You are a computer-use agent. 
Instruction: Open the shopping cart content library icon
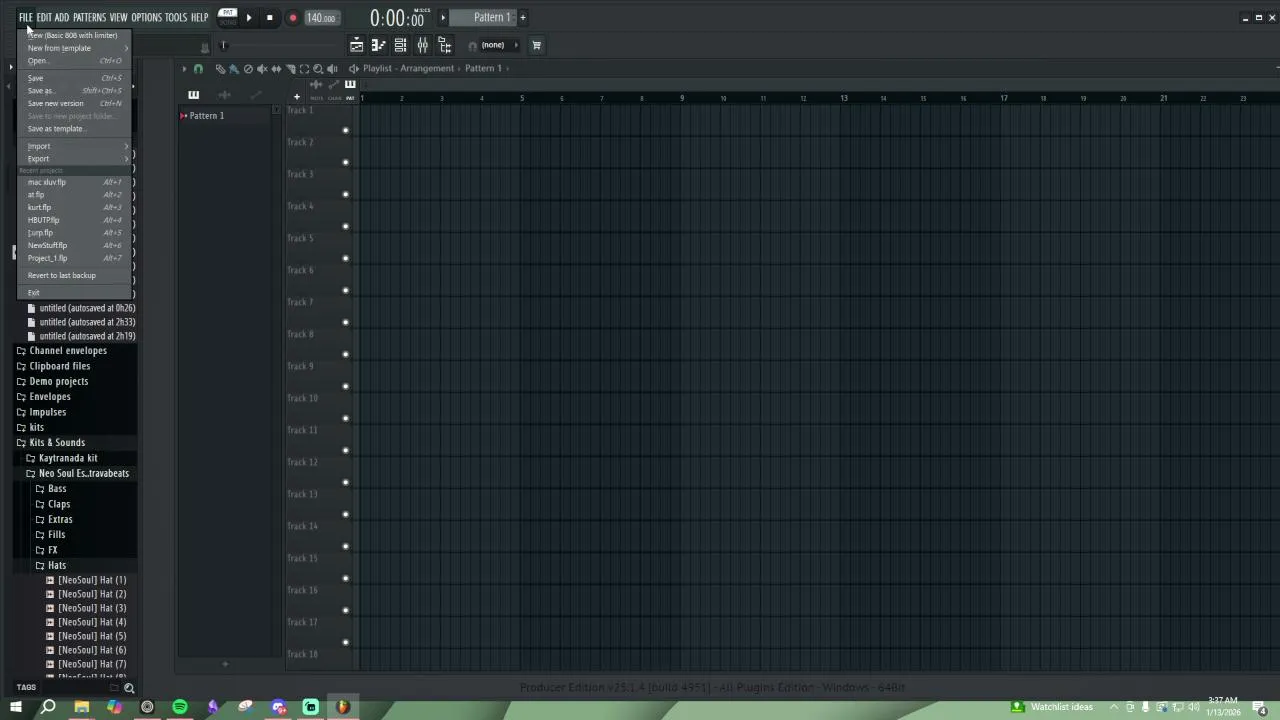point(536,45)
